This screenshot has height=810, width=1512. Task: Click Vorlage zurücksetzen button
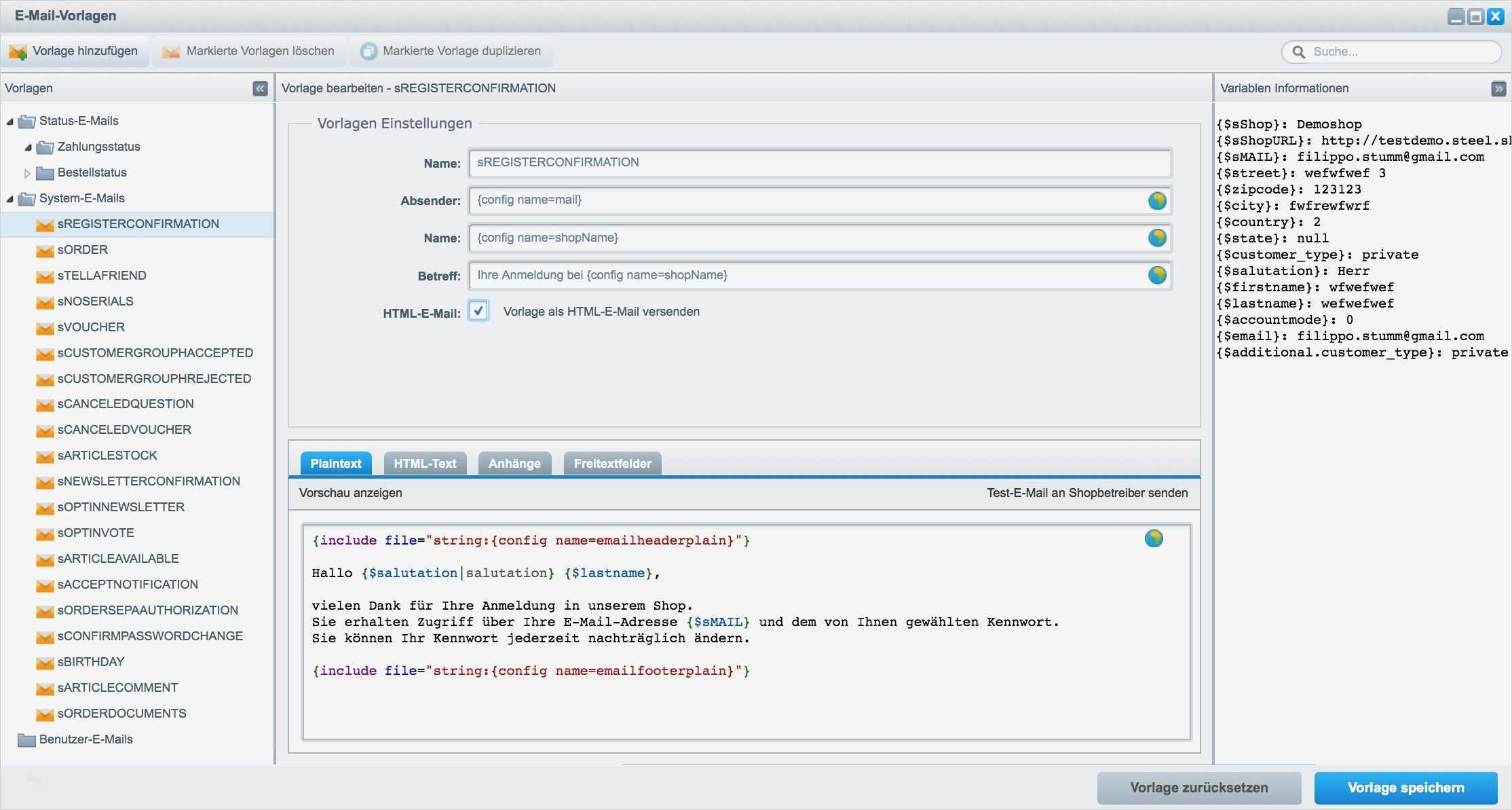click(x=1198, y=788)
